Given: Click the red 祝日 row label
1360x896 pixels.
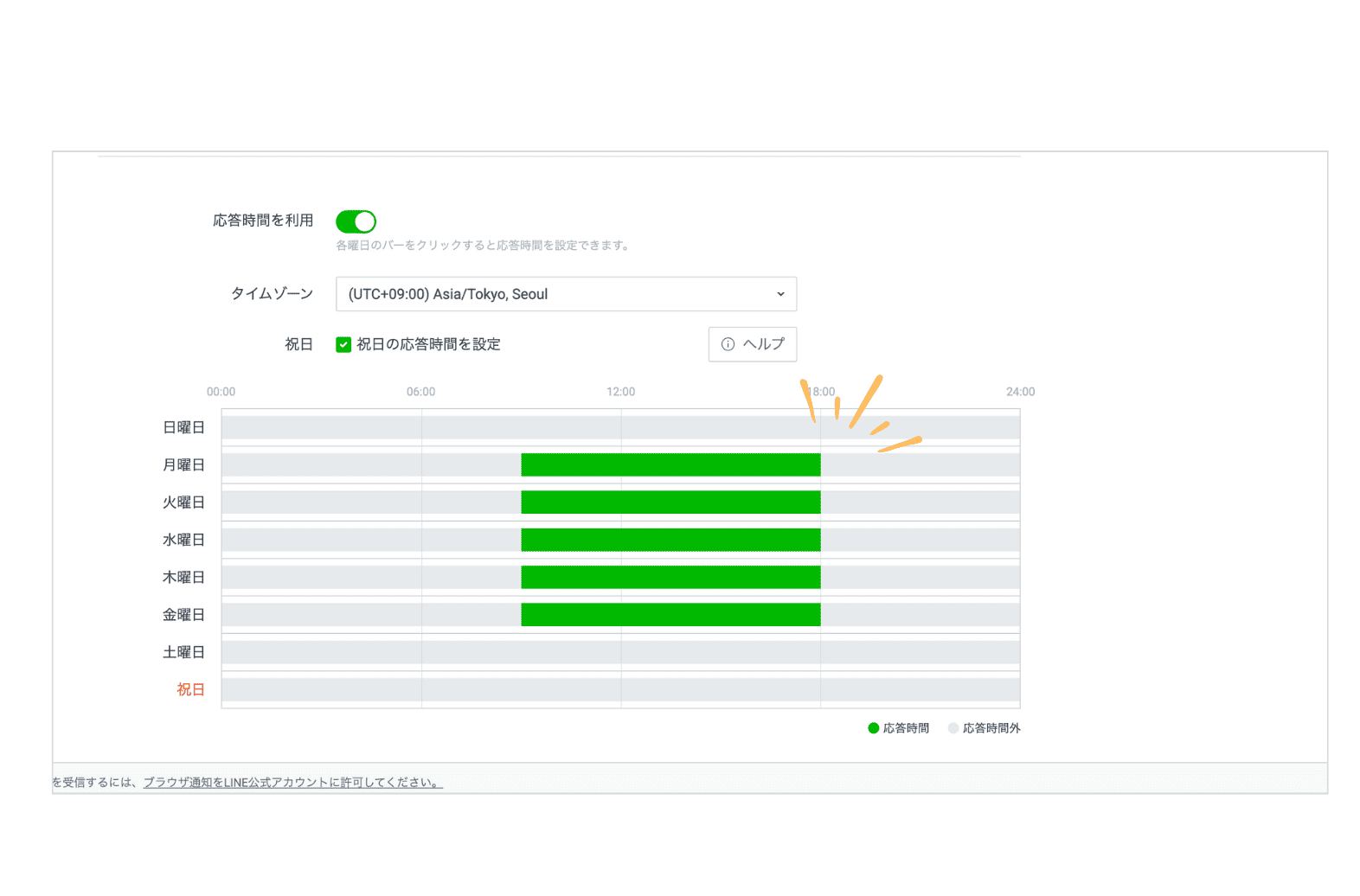Looking at the screenshot, I should point(190,689).
